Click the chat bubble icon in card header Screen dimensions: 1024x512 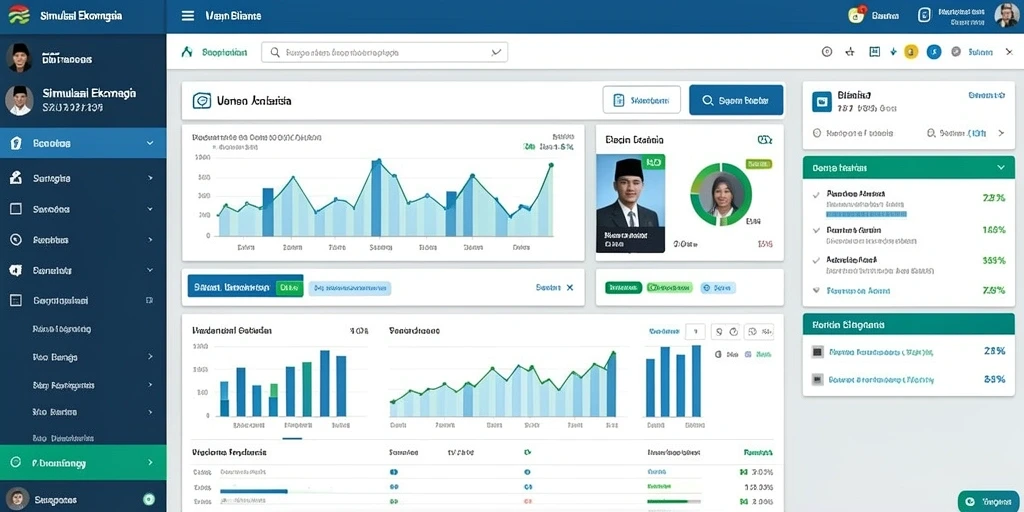pos(202,101)
